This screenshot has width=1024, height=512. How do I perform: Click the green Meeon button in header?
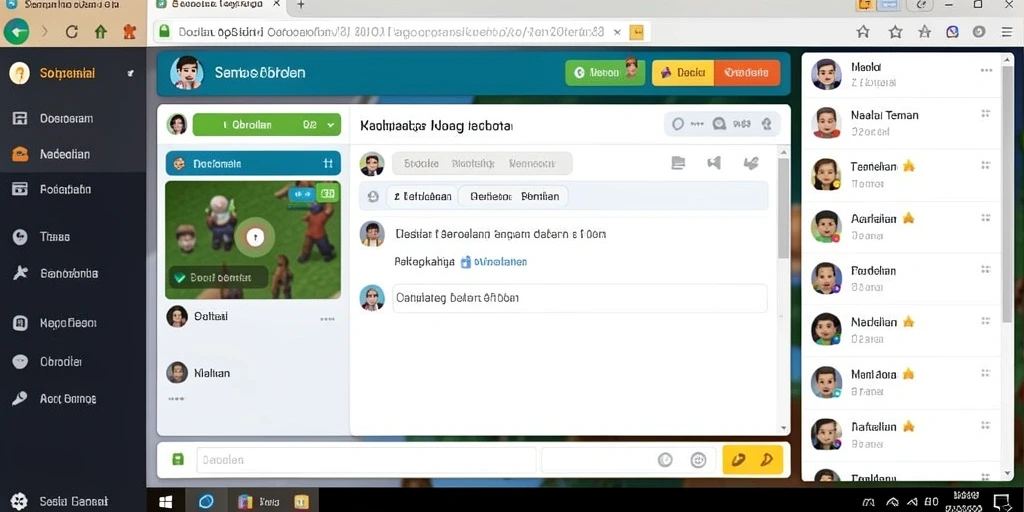click(x=605, y=73)
